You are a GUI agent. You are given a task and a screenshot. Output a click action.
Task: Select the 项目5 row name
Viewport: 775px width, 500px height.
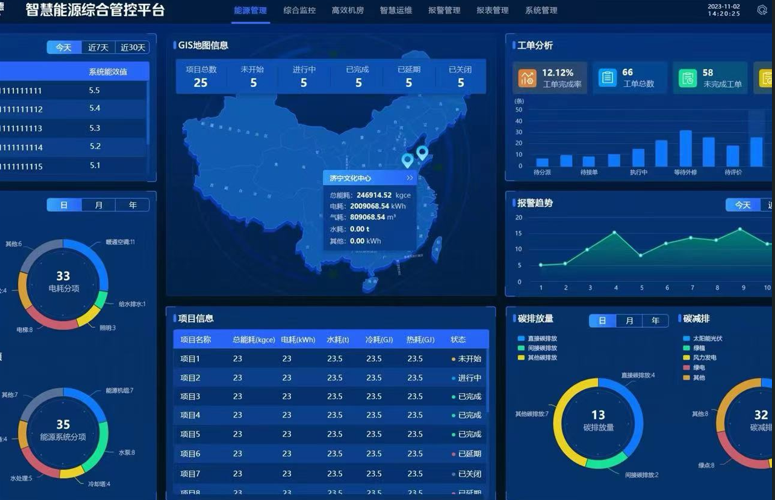(x=190, y=434)
